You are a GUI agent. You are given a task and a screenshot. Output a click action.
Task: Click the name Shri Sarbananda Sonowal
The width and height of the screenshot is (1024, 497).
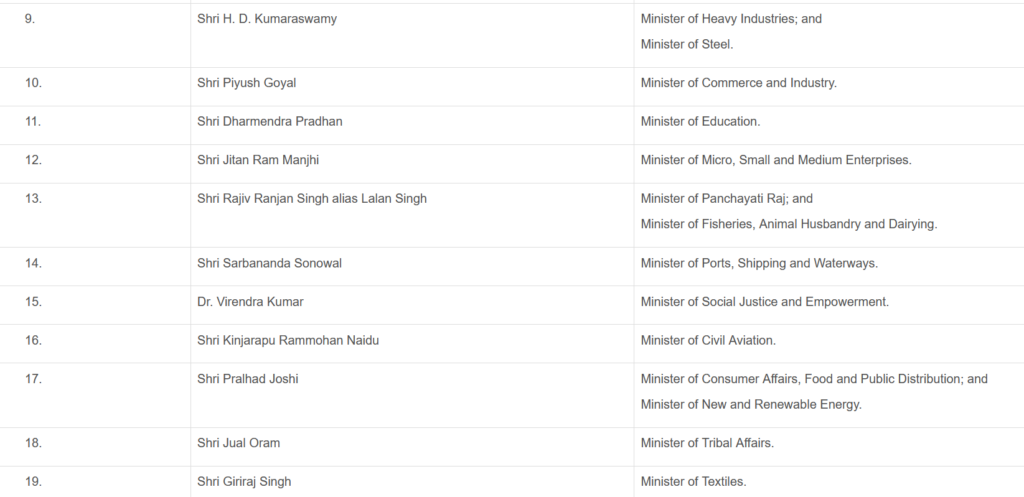263,263
